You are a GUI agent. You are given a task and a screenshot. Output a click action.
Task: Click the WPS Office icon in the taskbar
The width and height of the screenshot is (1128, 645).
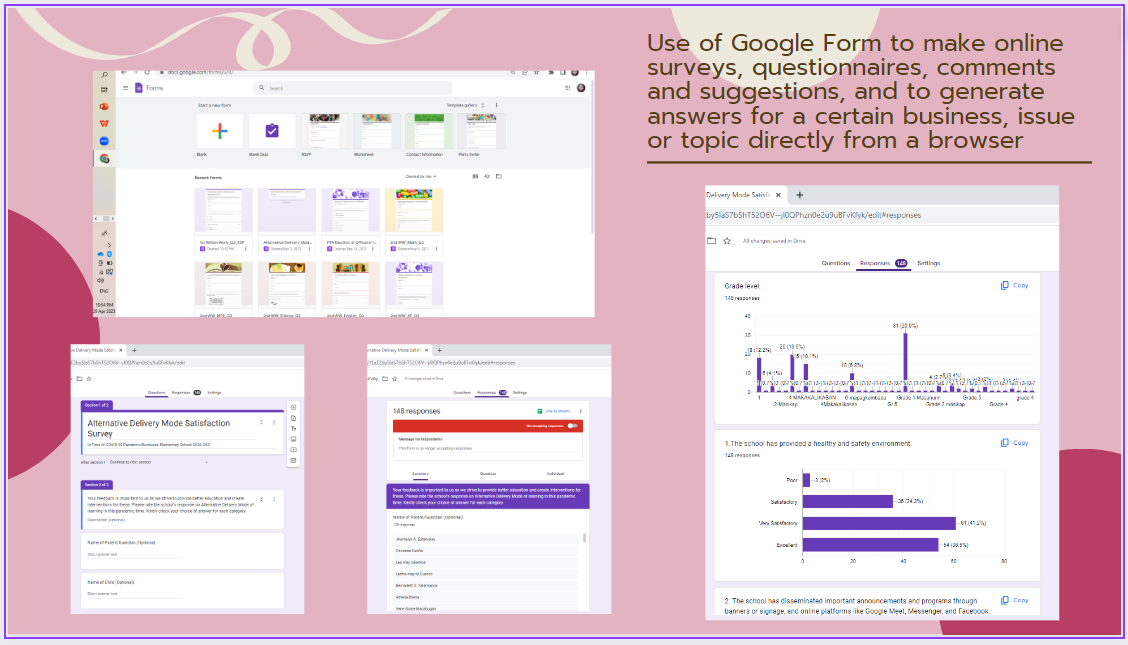[104, 124]
